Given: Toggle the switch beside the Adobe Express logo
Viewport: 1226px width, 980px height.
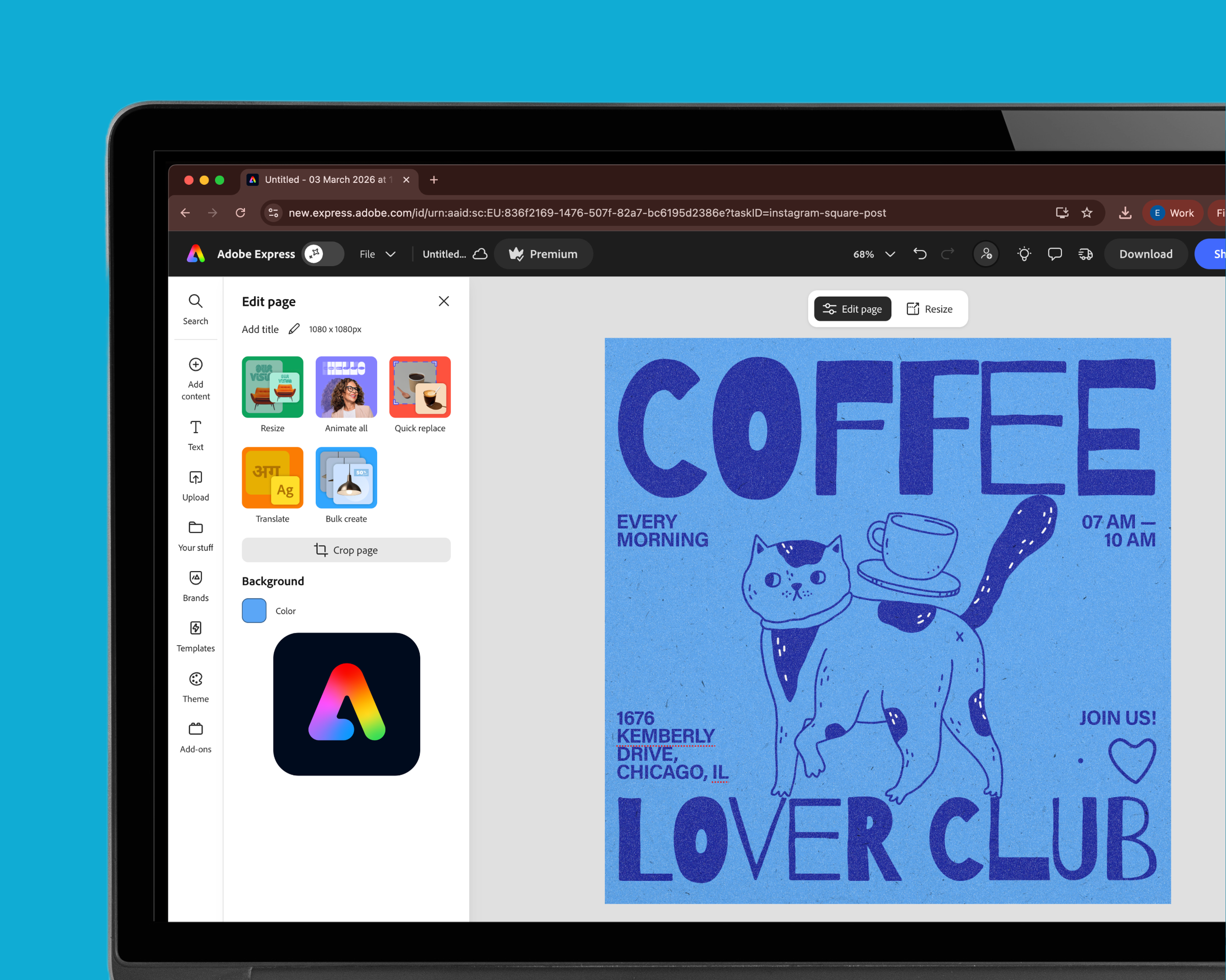Looking at the screenshot, I should point(322,254).
